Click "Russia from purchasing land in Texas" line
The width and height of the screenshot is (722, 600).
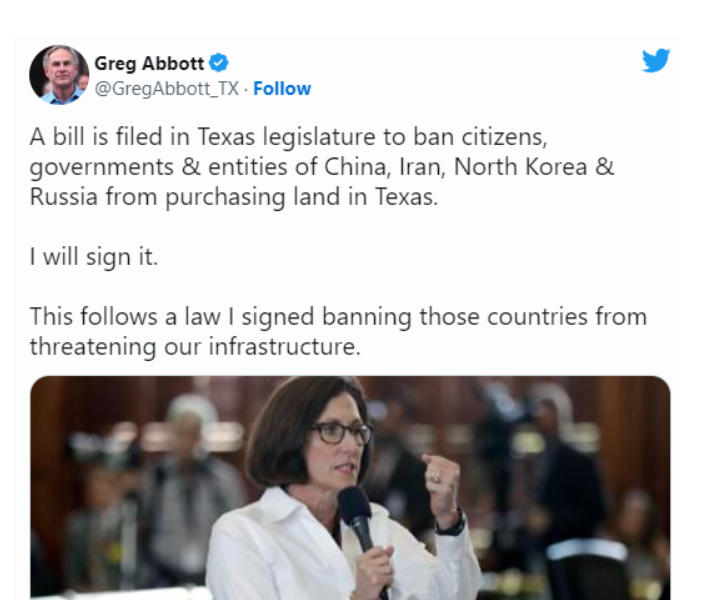point(234,197)
